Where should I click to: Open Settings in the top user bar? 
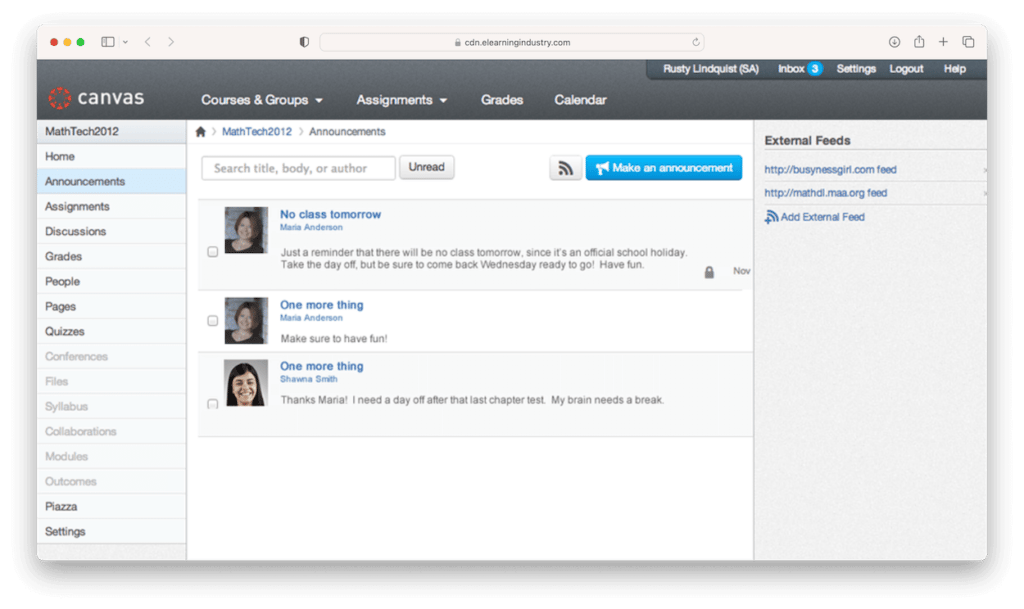856,69
